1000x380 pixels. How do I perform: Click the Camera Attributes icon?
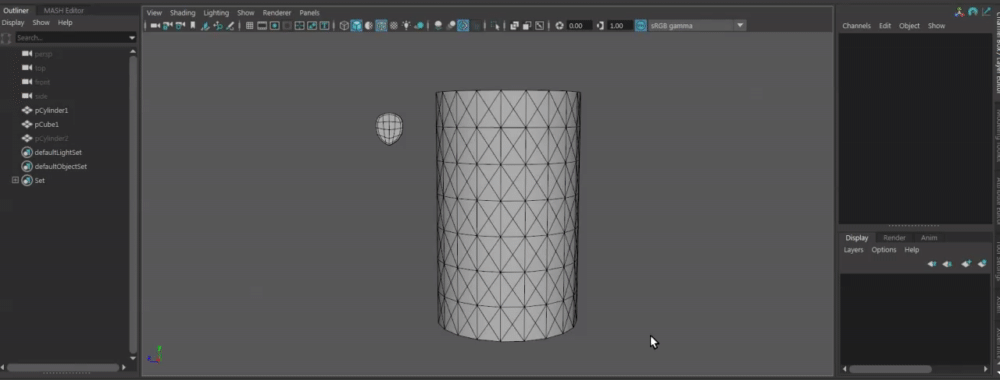pos(180,26)
